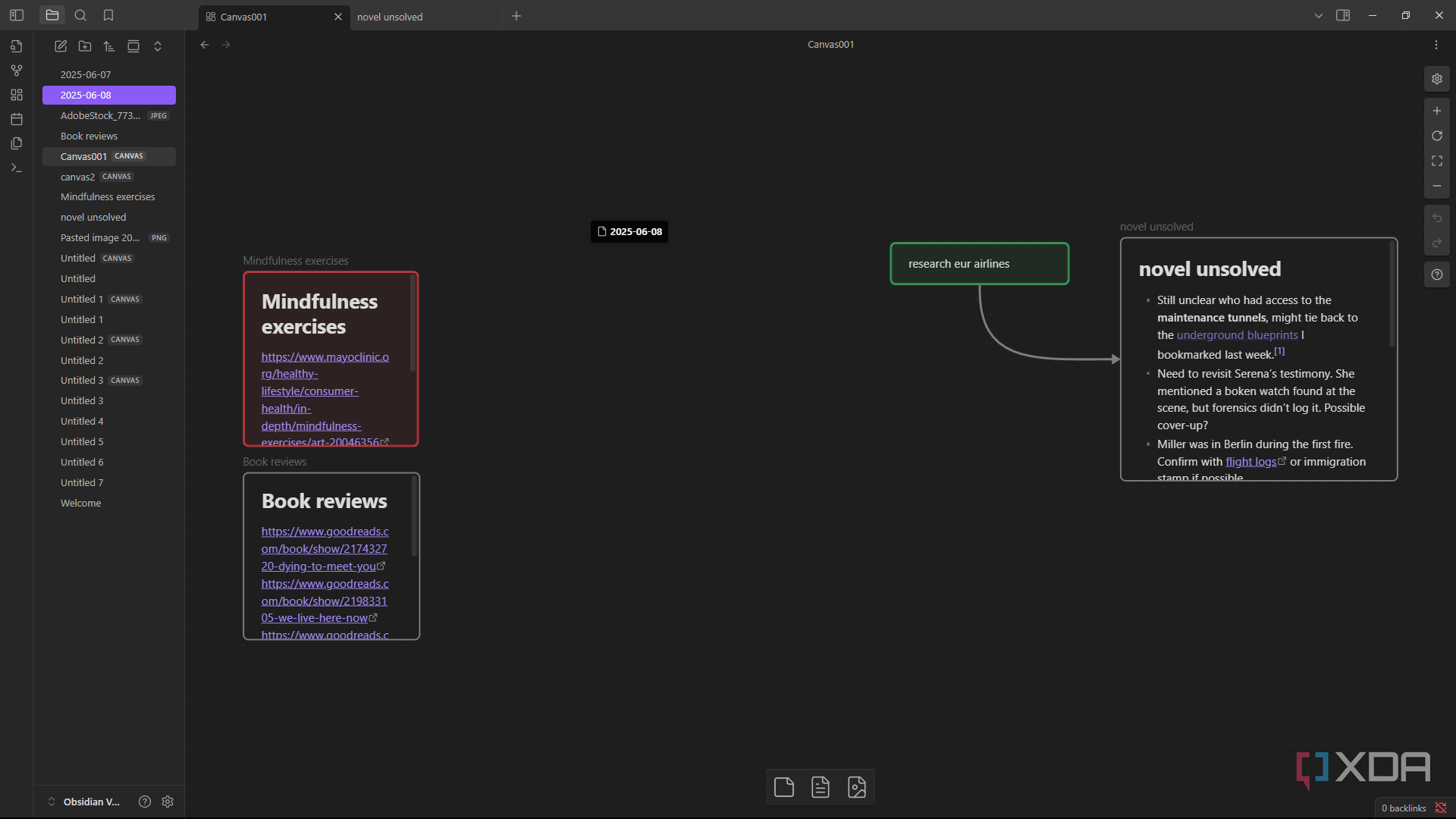Image resolution: width=1456 pixels, height=819 pixels.
Task: Open the vault switcher dropdown
Action: [84, 802]
